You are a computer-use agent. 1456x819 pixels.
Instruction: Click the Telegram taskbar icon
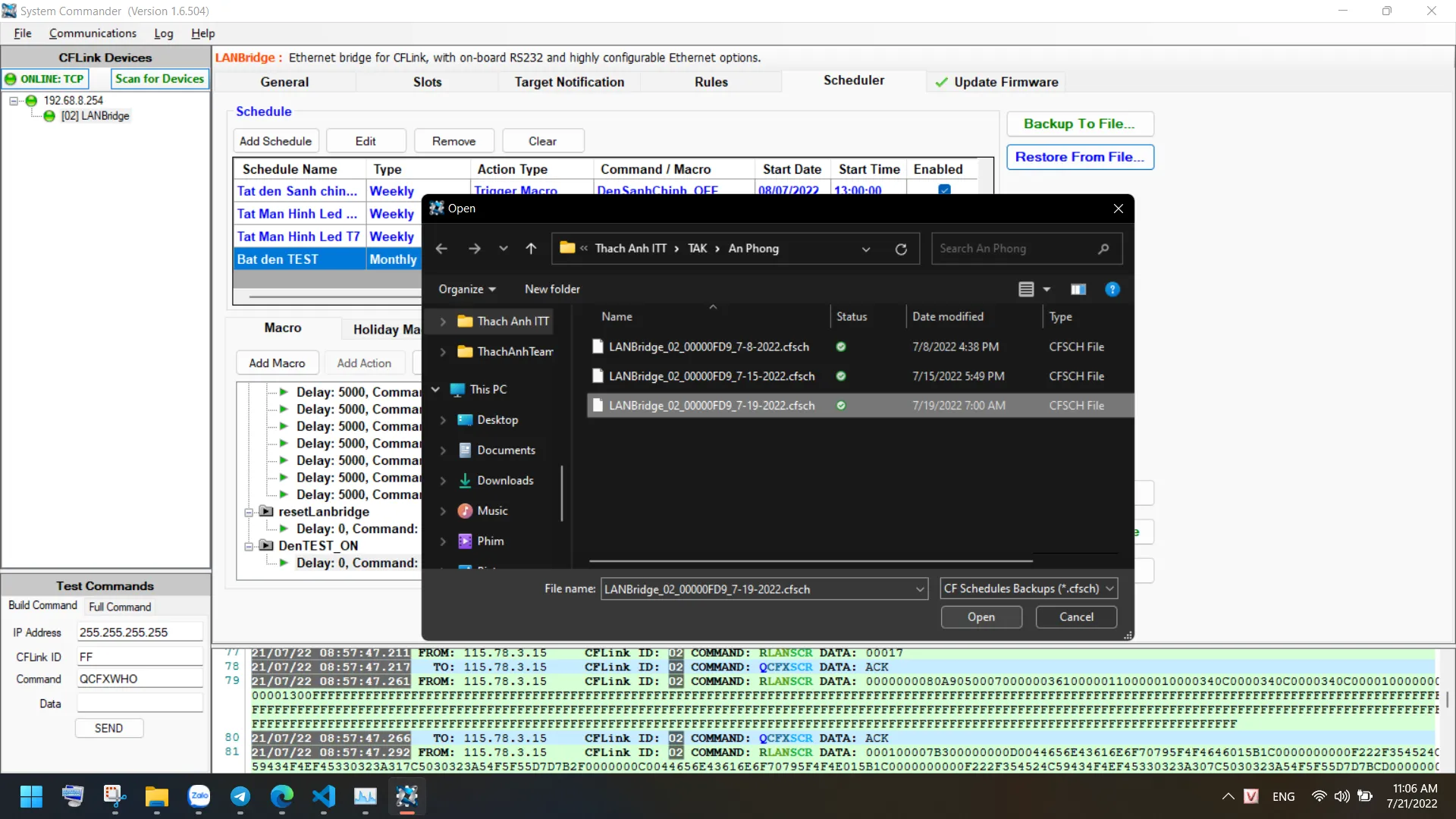240,795
